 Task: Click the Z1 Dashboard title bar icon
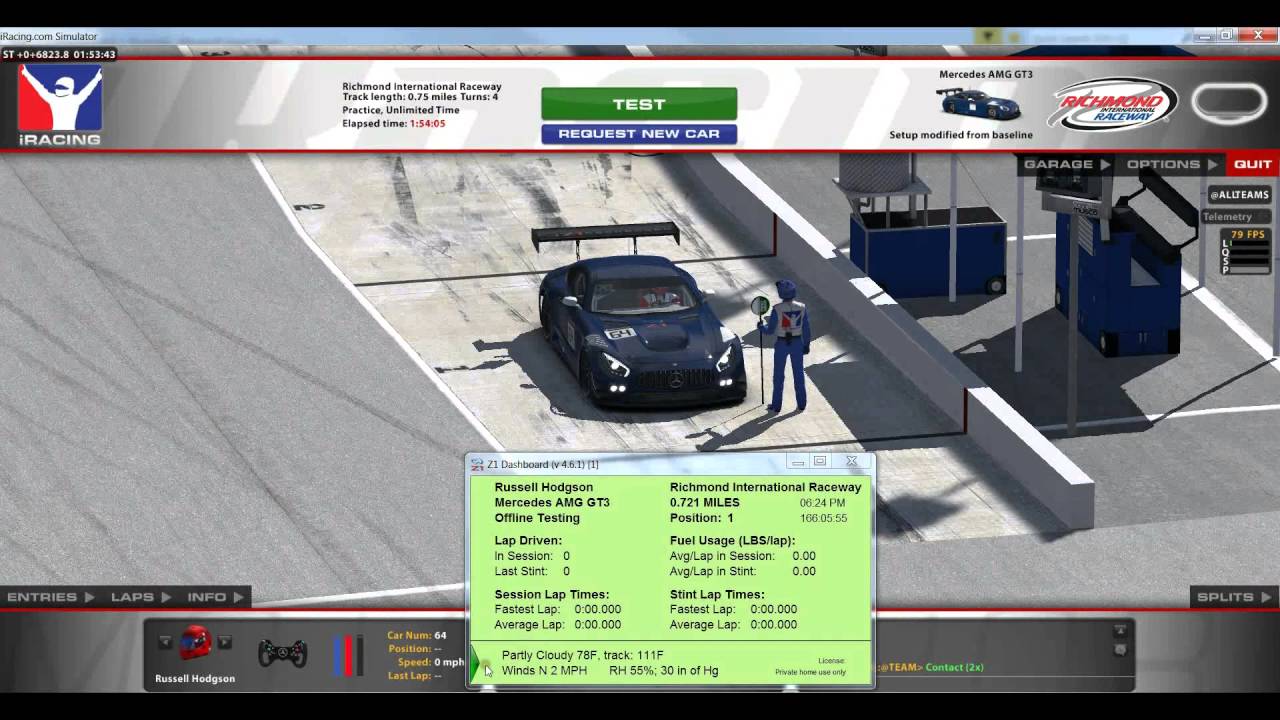(478, 464)
